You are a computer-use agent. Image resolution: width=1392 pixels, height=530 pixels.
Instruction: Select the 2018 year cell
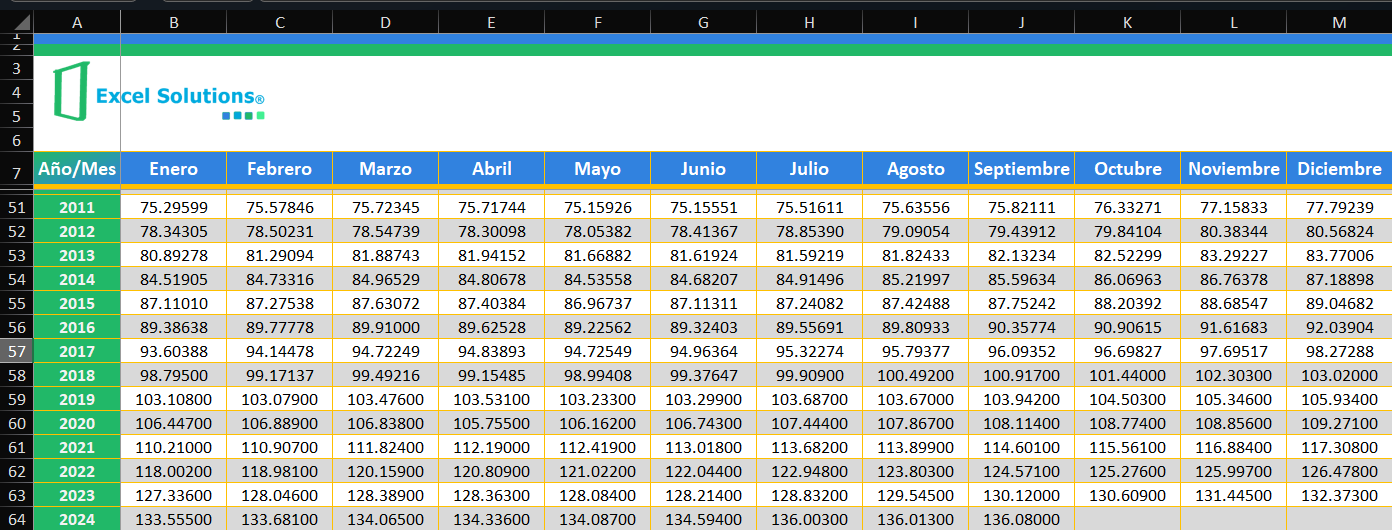(77, 375)
